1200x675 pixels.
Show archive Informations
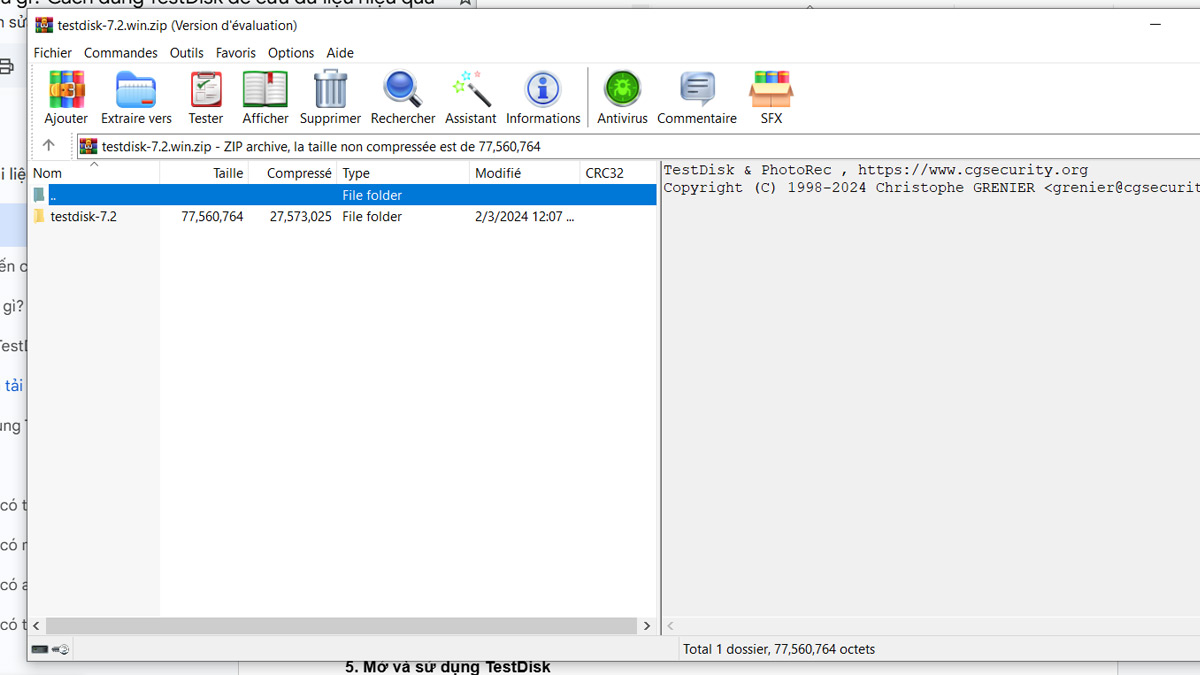tap(543, 97)
